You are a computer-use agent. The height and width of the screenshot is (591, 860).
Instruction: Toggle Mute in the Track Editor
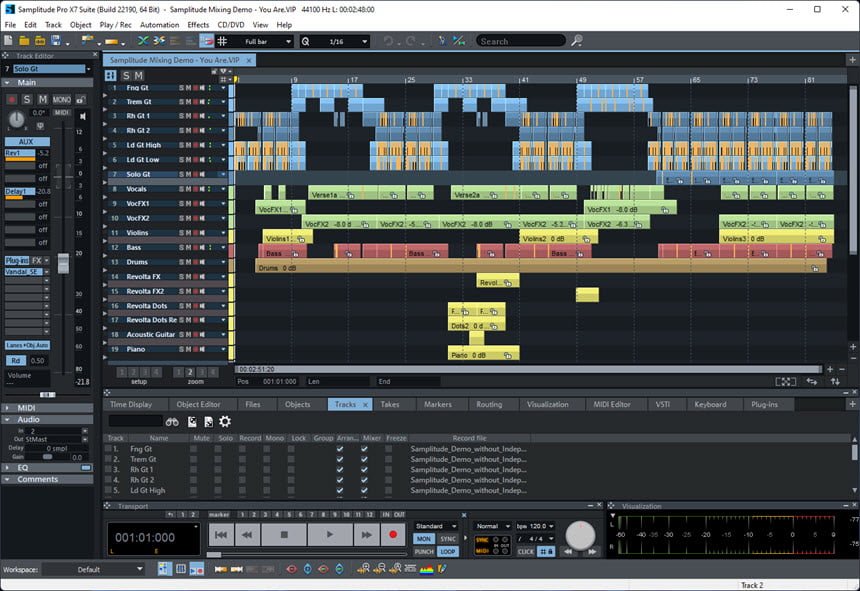[43, 99]
